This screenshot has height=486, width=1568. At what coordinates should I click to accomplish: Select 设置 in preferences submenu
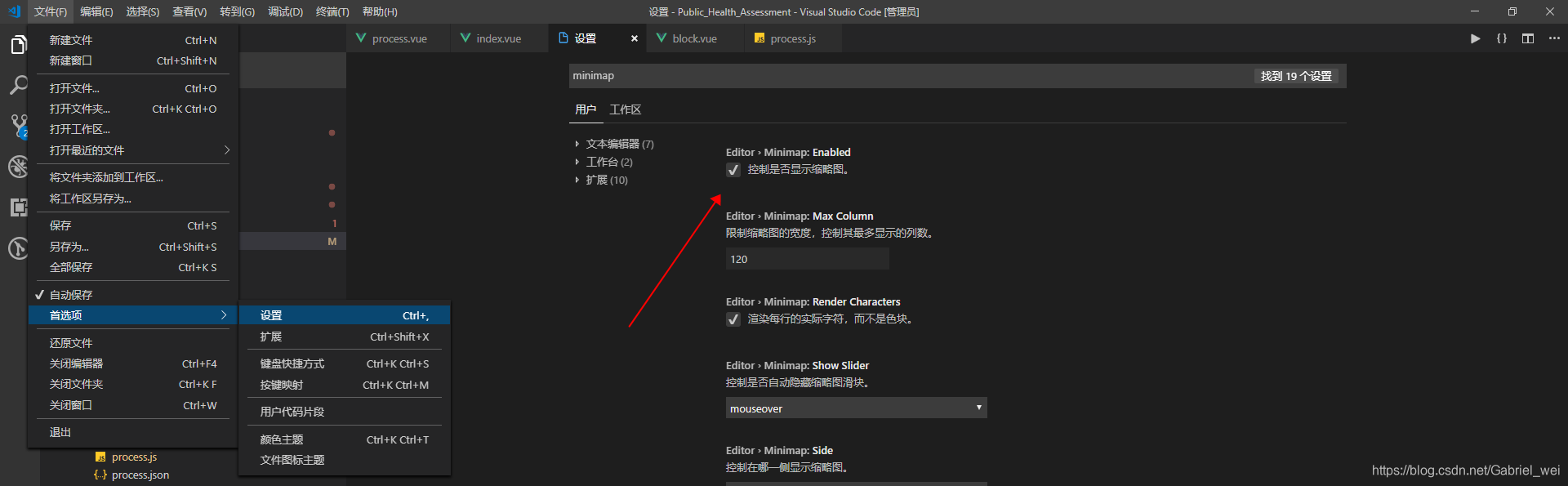[344, 315]
